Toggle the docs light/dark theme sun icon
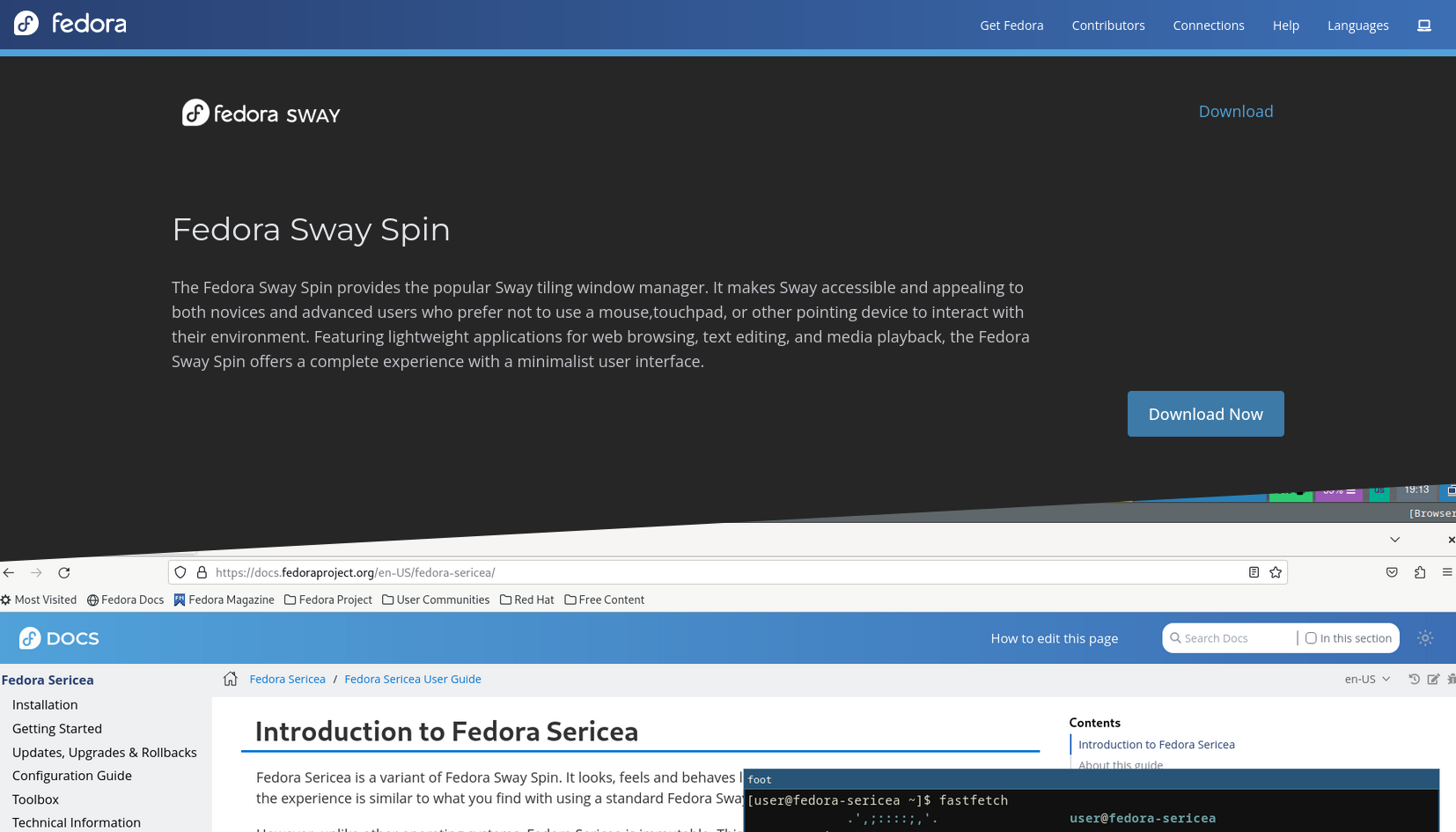 click(x=1425, y=638)
